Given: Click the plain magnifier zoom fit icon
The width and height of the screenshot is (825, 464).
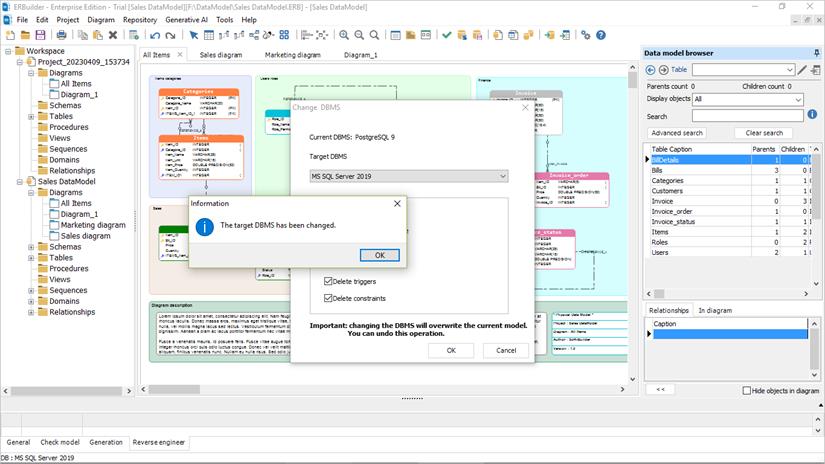Looking at the screenshot, I should tap(374, 35).
